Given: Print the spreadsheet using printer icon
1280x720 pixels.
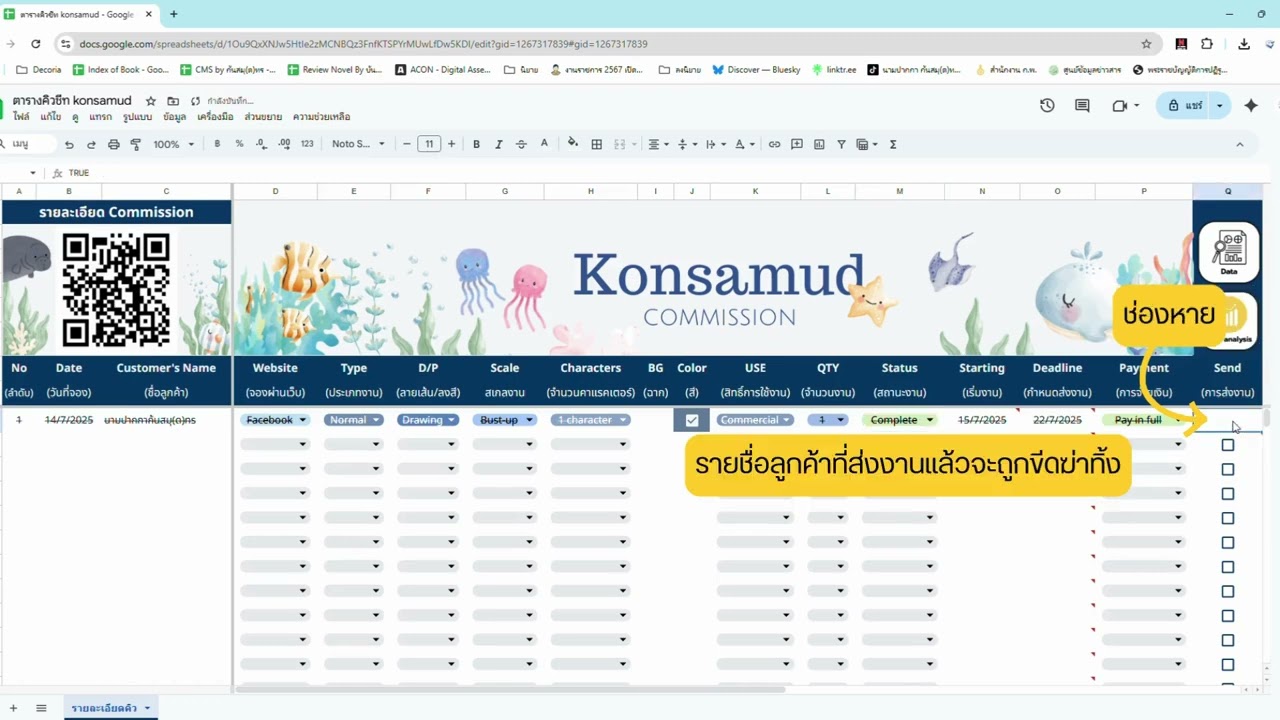Looking at the screenshot, I should 114,144.
